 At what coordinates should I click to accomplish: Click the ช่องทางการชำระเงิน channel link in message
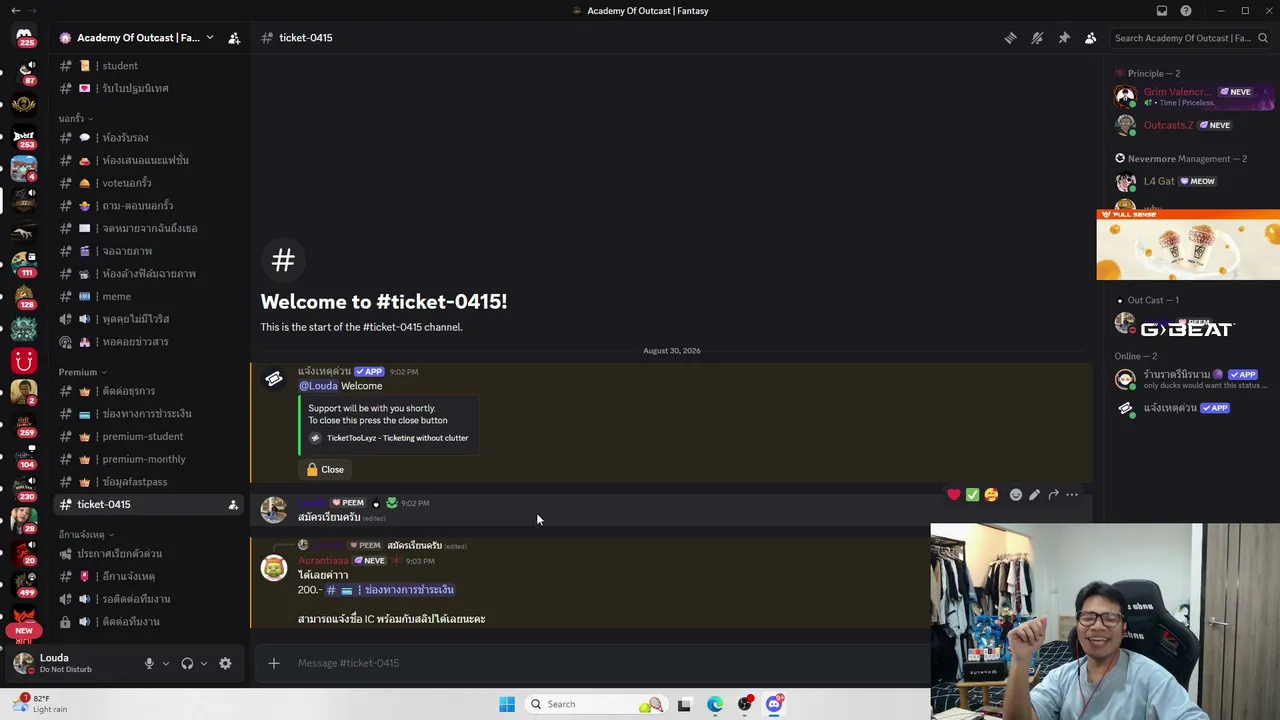click(x=390, y=590)
